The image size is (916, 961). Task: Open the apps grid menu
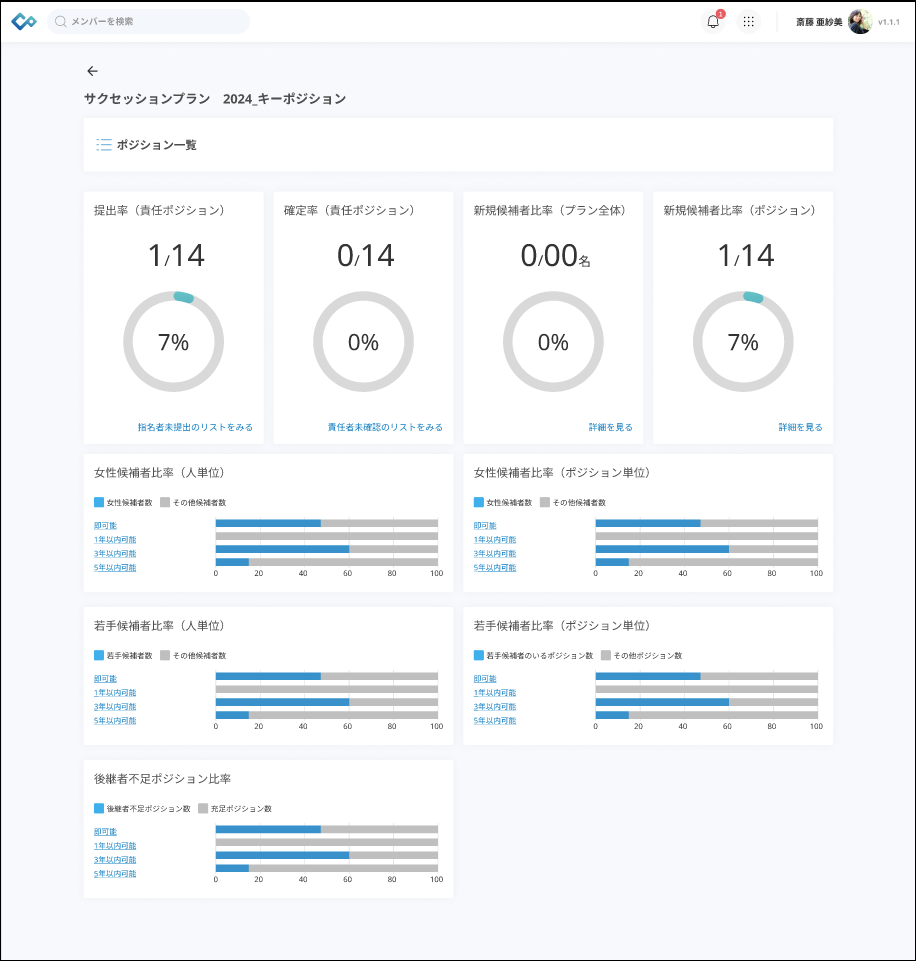click(748, 22)
